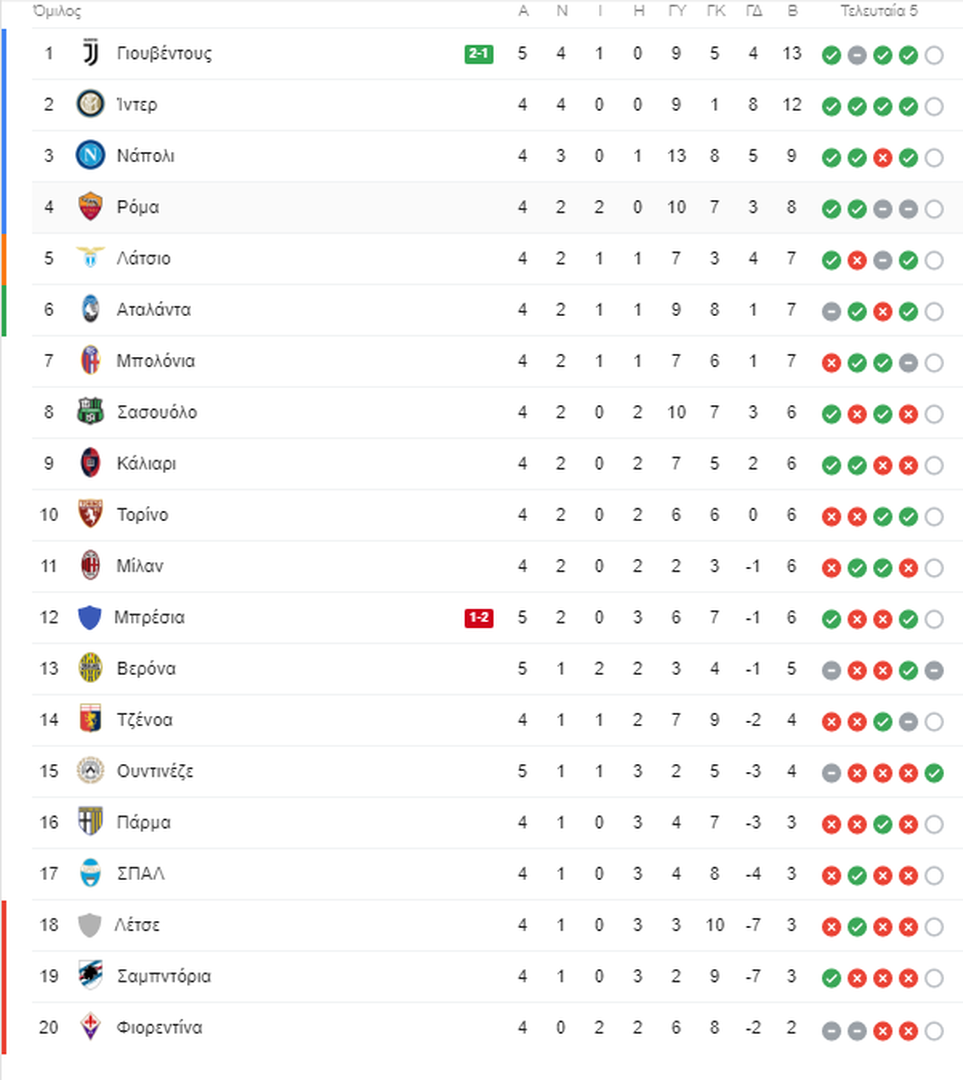Viewport: 963px width, 1080px height.
Task: Click the Sampdoria club logo
Action: click(x=90, y=975)
